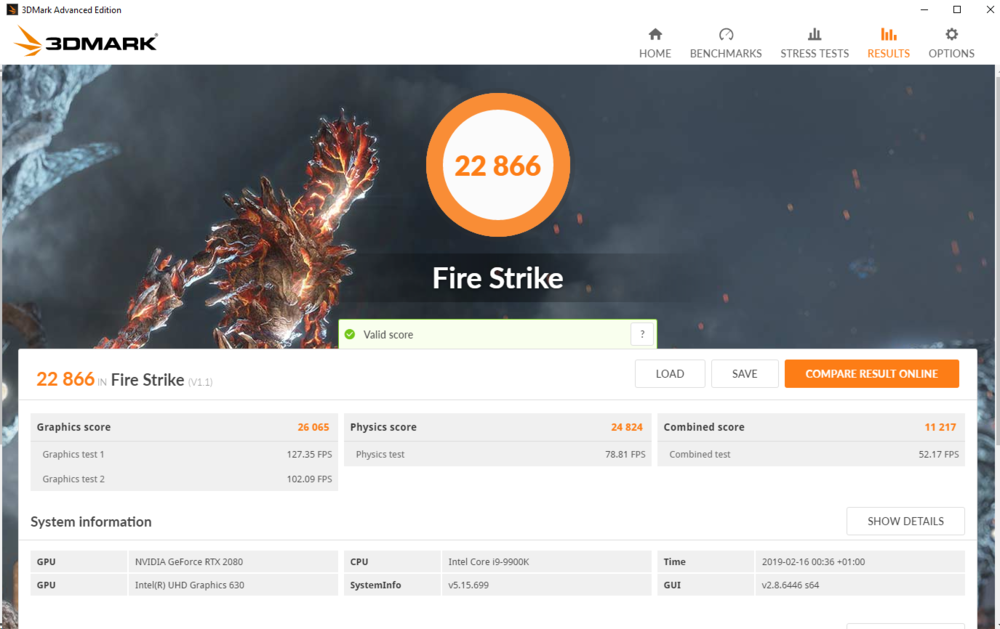Select the Graphics score header row

(x=184, y=427)
